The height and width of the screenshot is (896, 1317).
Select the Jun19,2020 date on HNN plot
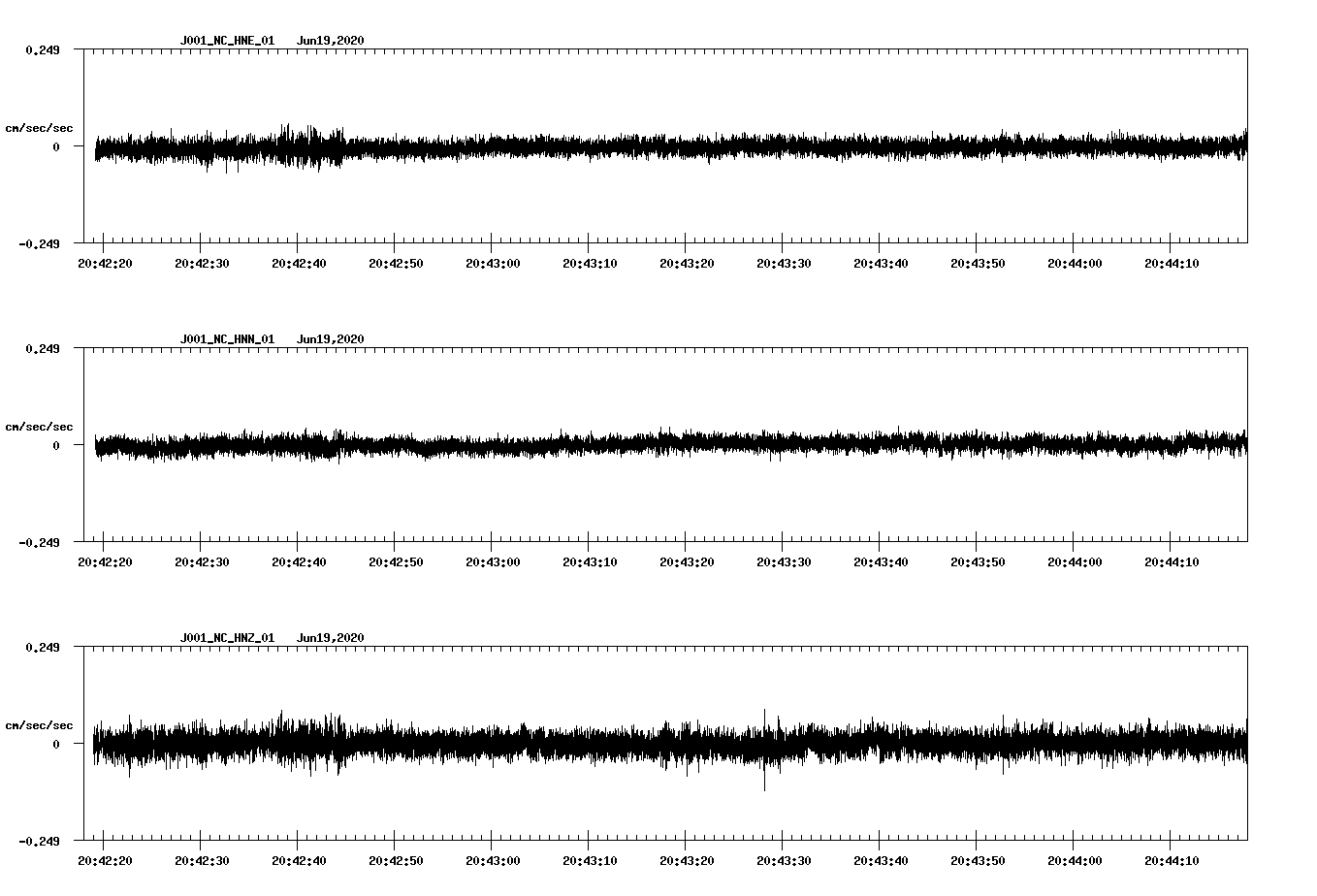point(331,339)
